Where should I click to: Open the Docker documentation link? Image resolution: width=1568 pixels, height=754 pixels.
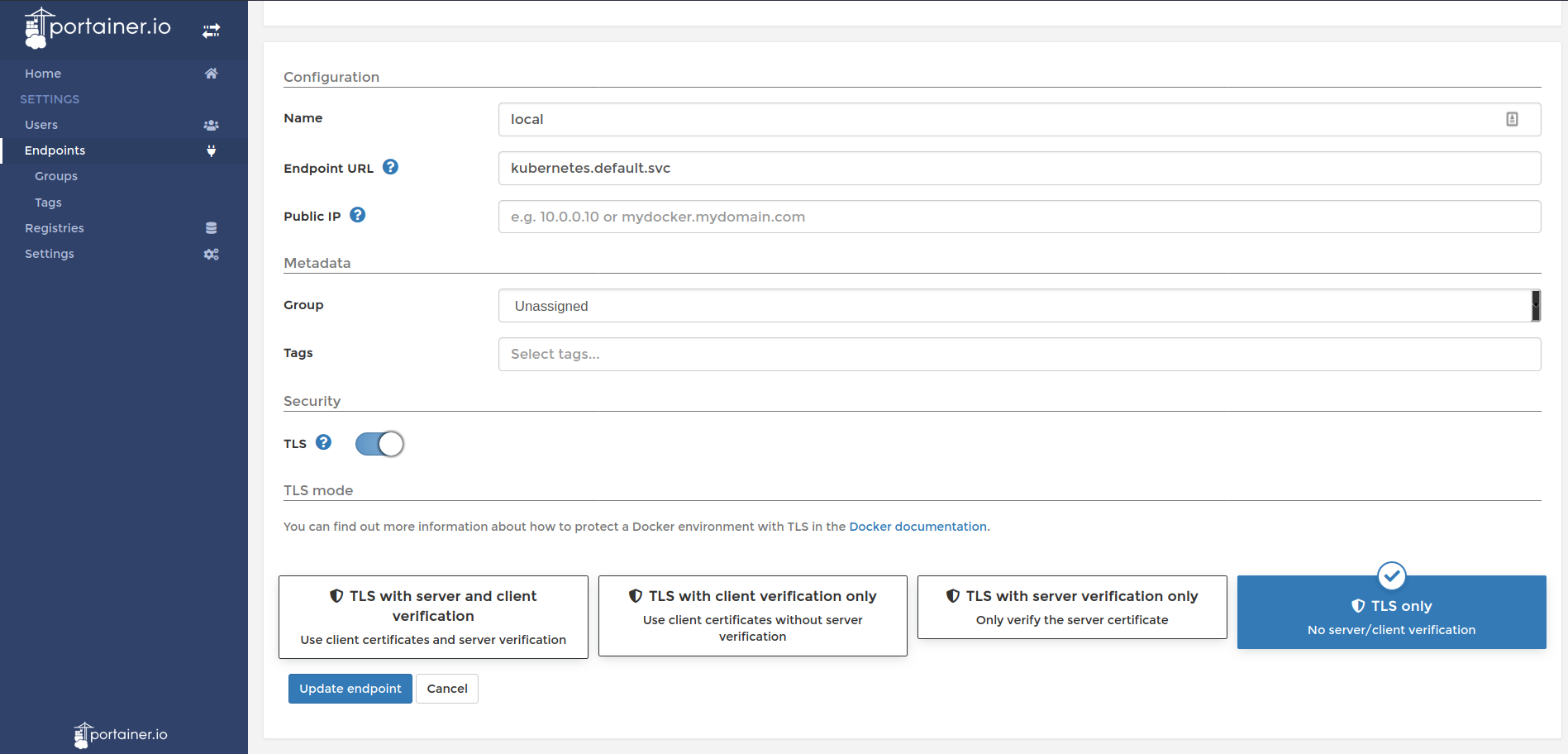[918, 527]
